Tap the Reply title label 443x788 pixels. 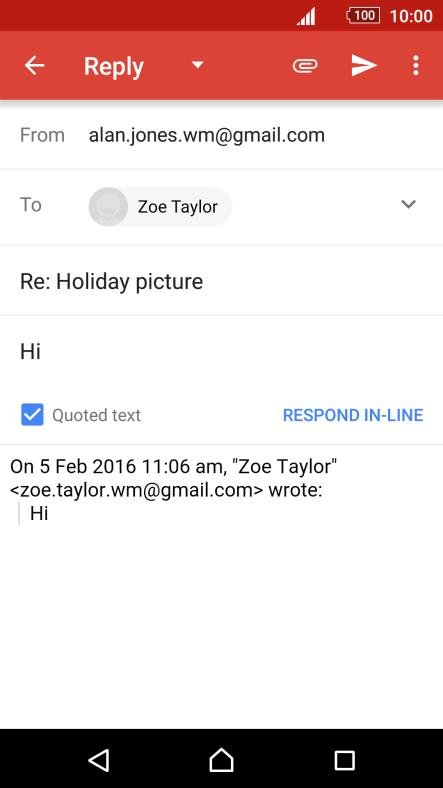(x=114, y=66)
